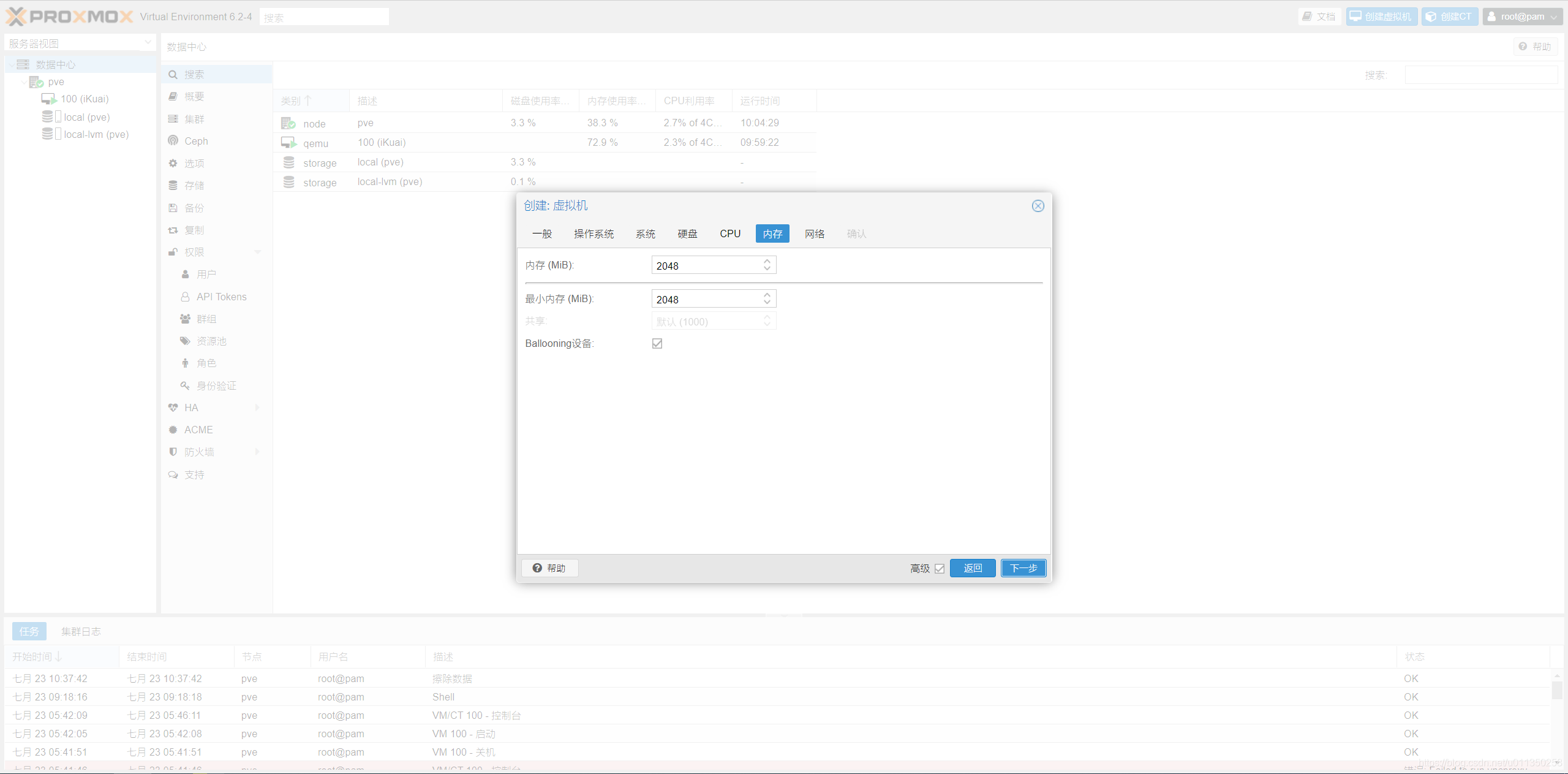The image size is (1568, 774).
Task: Click the firewall shield icon
Action: coord(173,452)
